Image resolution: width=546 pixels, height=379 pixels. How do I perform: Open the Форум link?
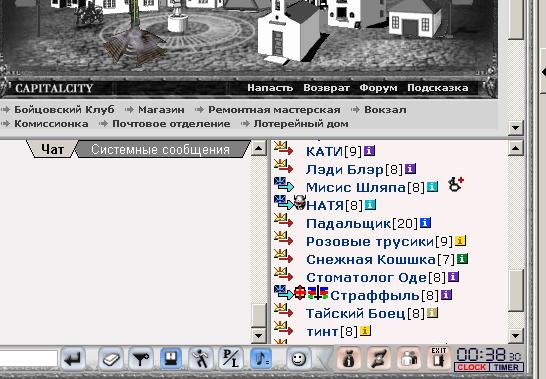378,88
